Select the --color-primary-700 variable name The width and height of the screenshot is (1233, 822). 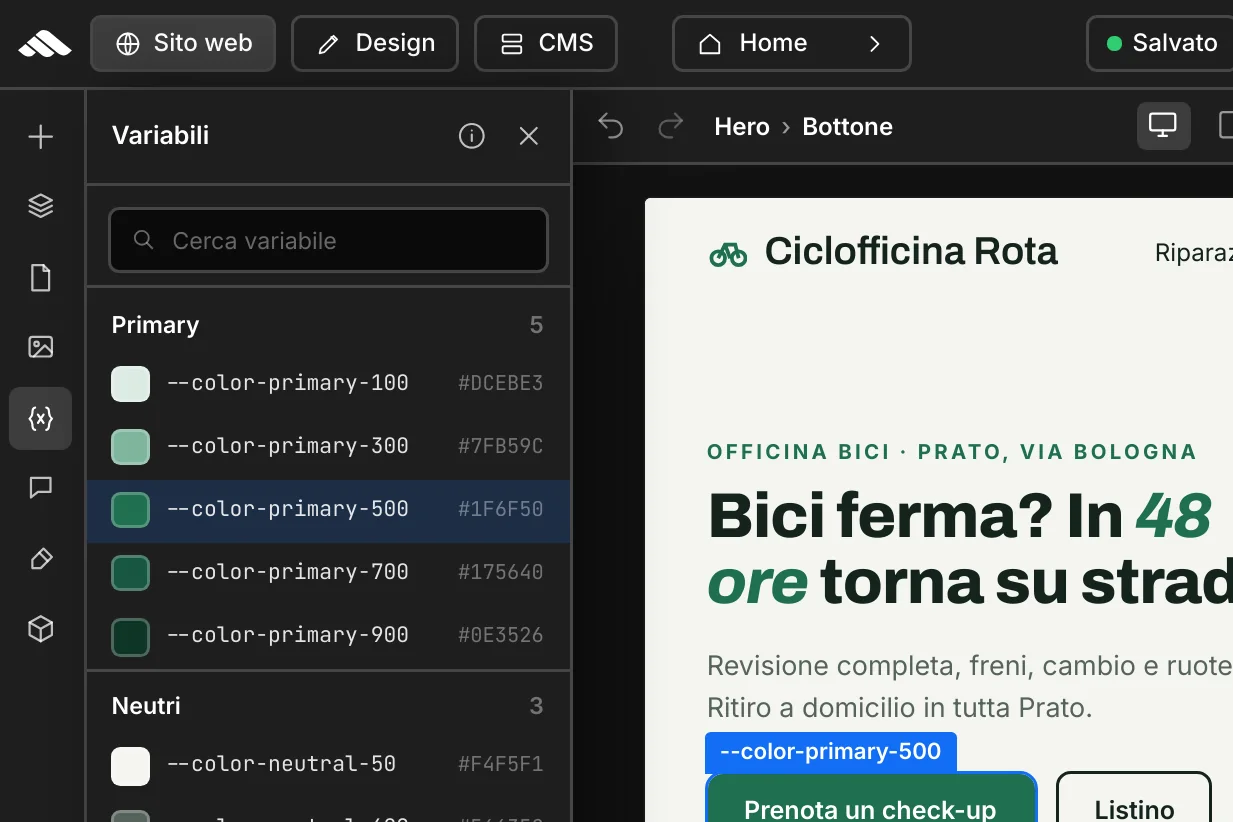click(288, 572)
